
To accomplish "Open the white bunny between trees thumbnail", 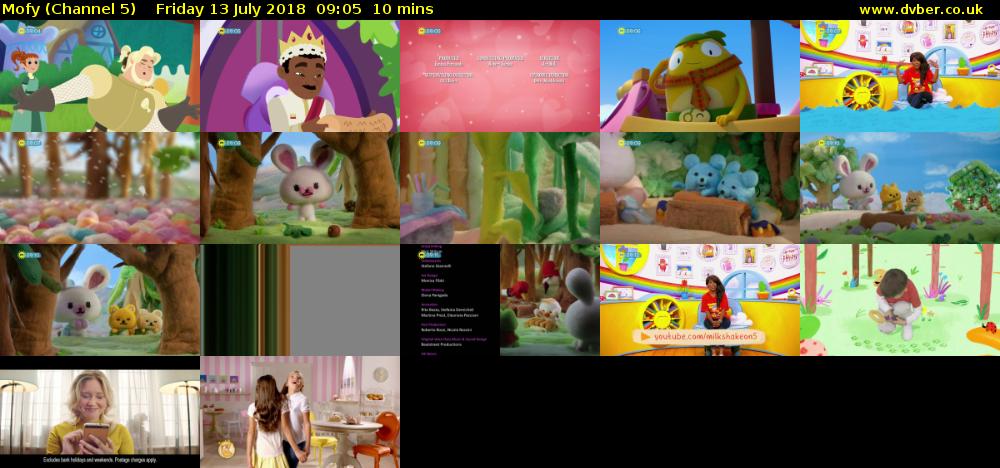I will point(300,188).
